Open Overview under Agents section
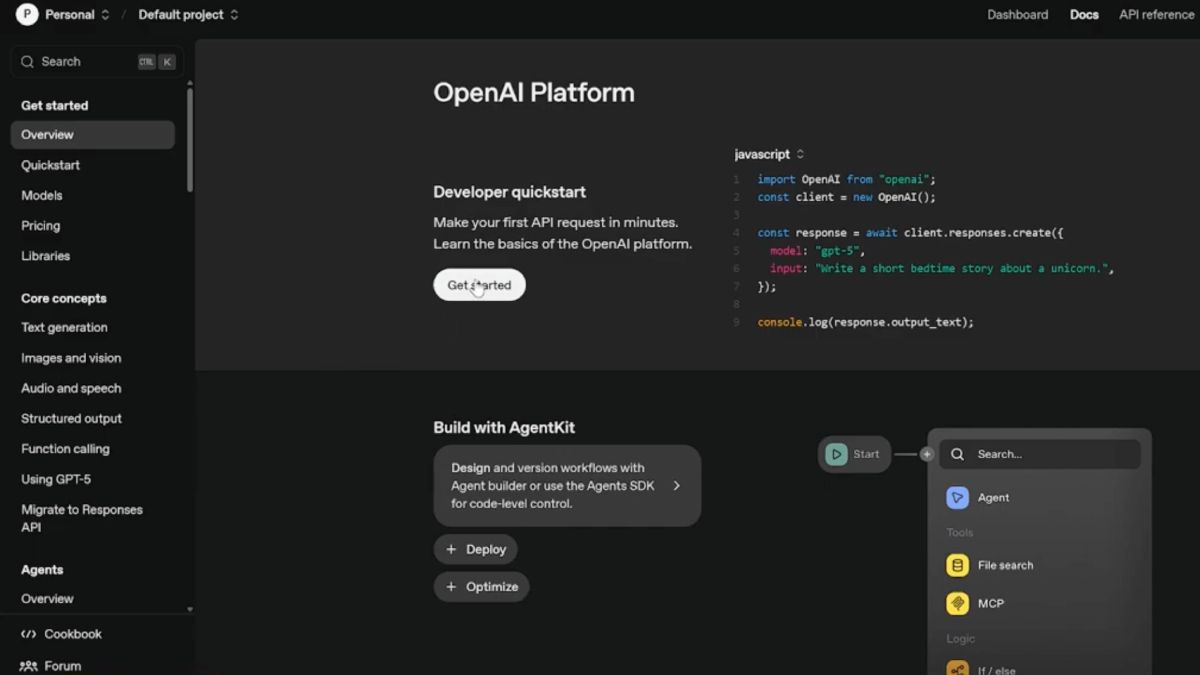The image size is (1200, 675). point(47,599)
